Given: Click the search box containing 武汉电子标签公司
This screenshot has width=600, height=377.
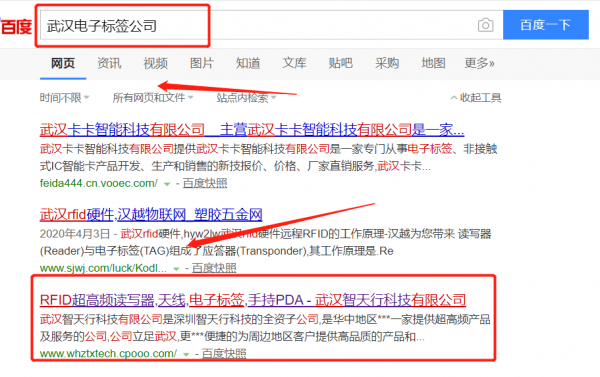Looking at the screenshot, I should (259, 25).
